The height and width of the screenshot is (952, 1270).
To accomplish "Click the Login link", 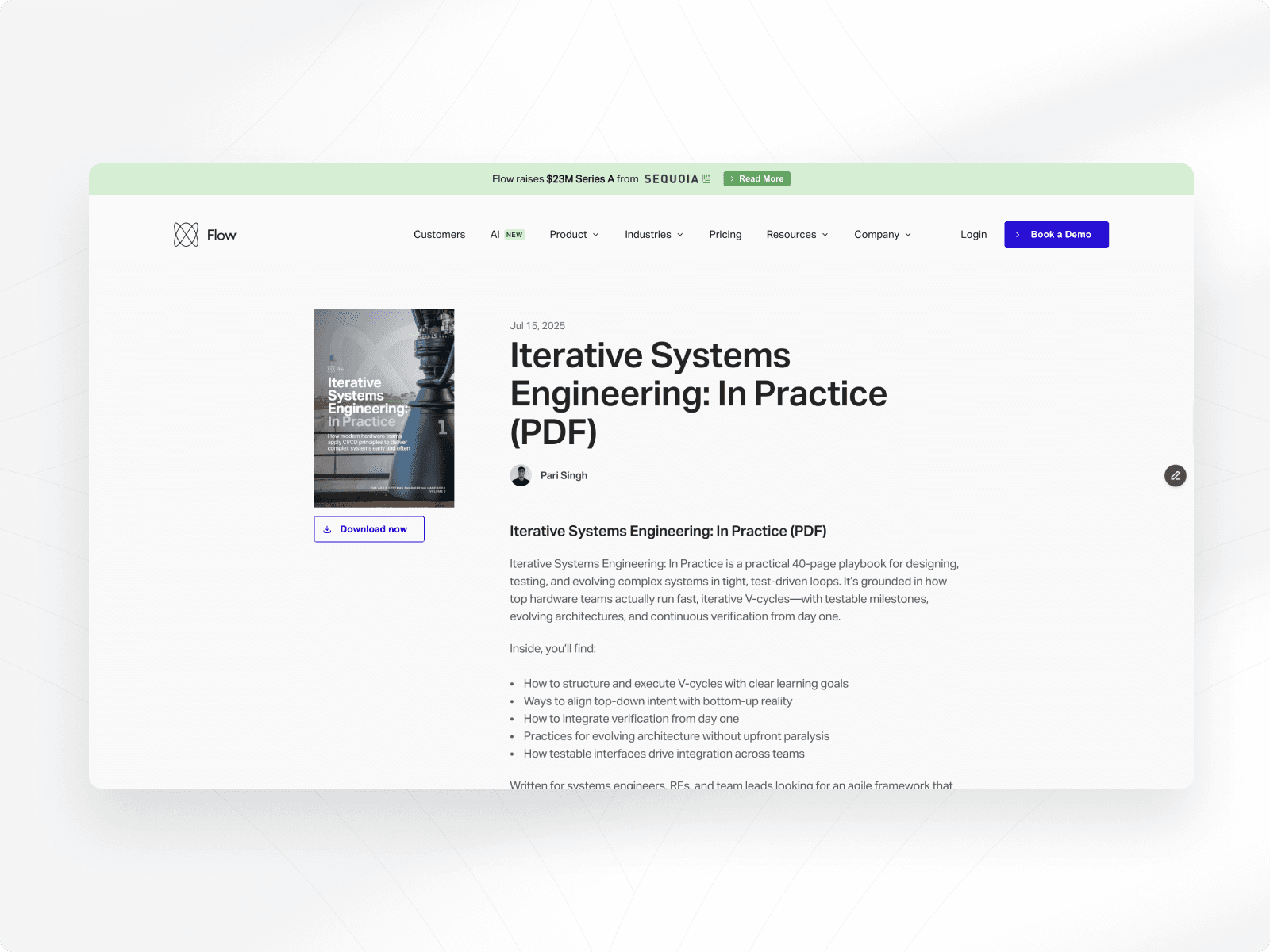I will [973, 234].
